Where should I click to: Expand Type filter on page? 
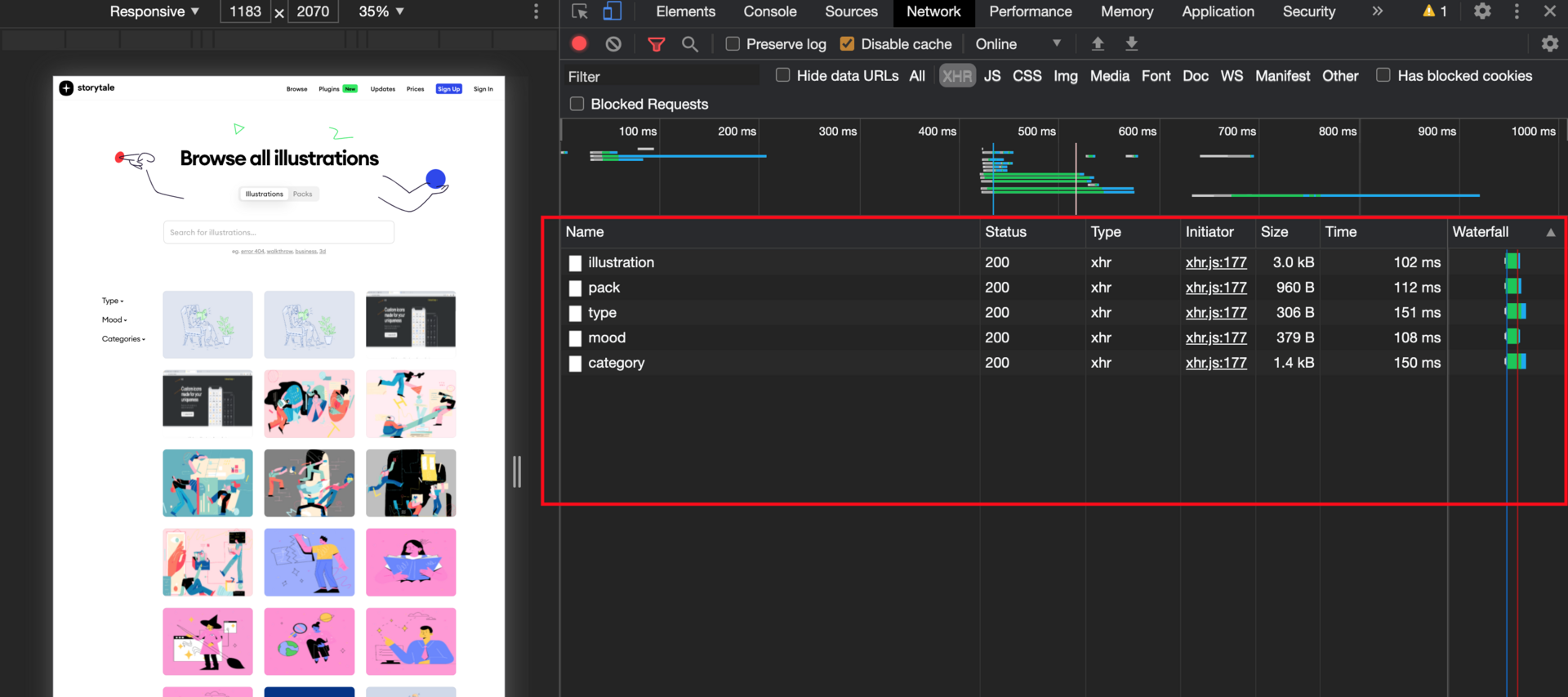[113, 301]
